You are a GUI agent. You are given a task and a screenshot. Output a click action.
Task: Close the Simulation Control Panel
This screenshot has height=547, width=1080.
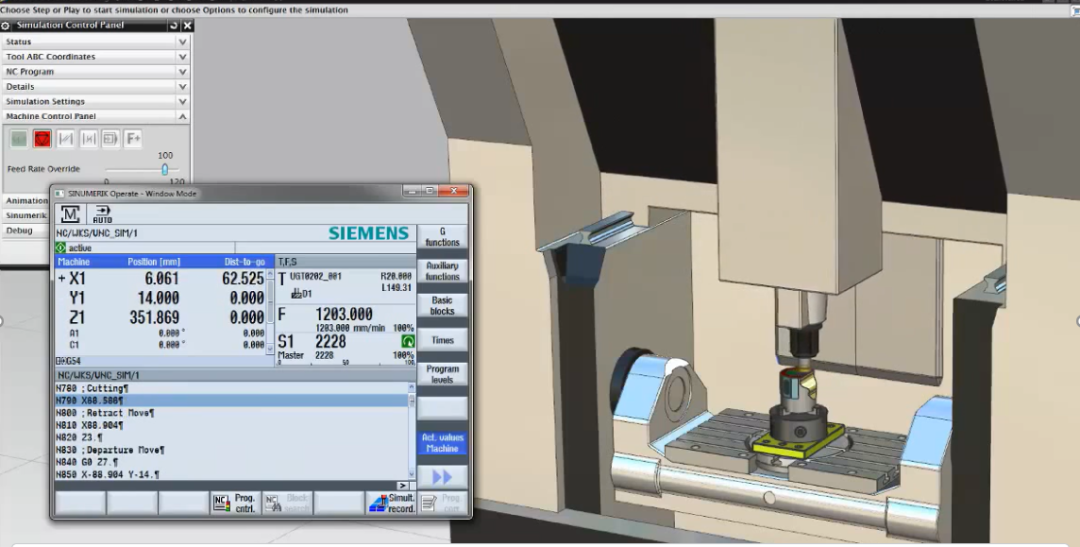(x=187, y=25)
